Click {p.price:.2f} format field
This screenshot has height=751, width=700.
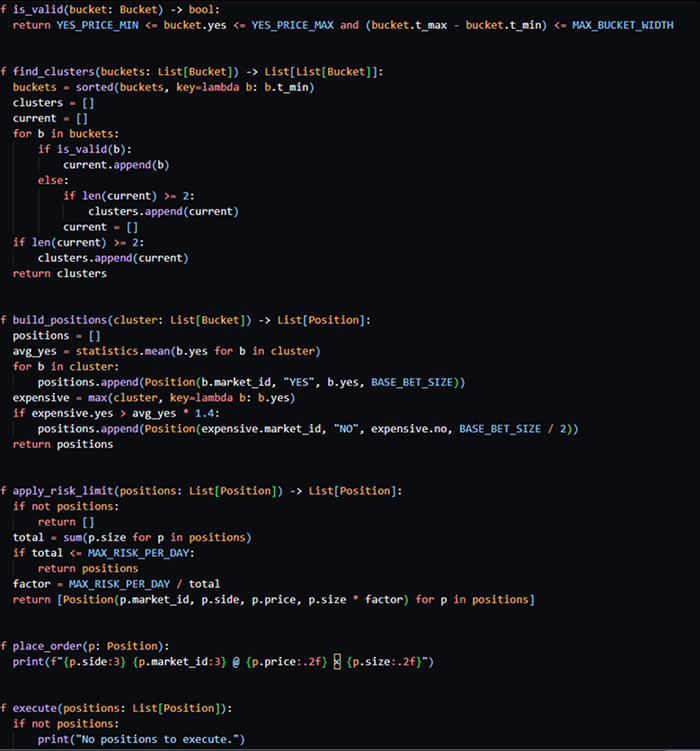click(286, 662)
